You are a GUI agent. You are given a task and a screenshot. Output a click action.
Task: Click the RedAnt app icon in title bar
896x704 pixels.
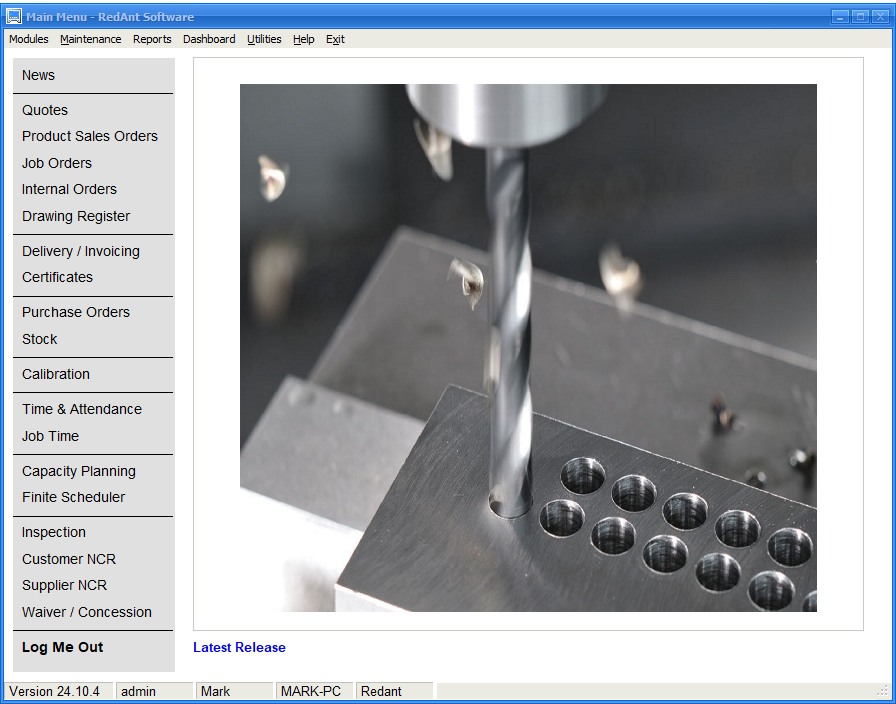click(x=14, y=16)
